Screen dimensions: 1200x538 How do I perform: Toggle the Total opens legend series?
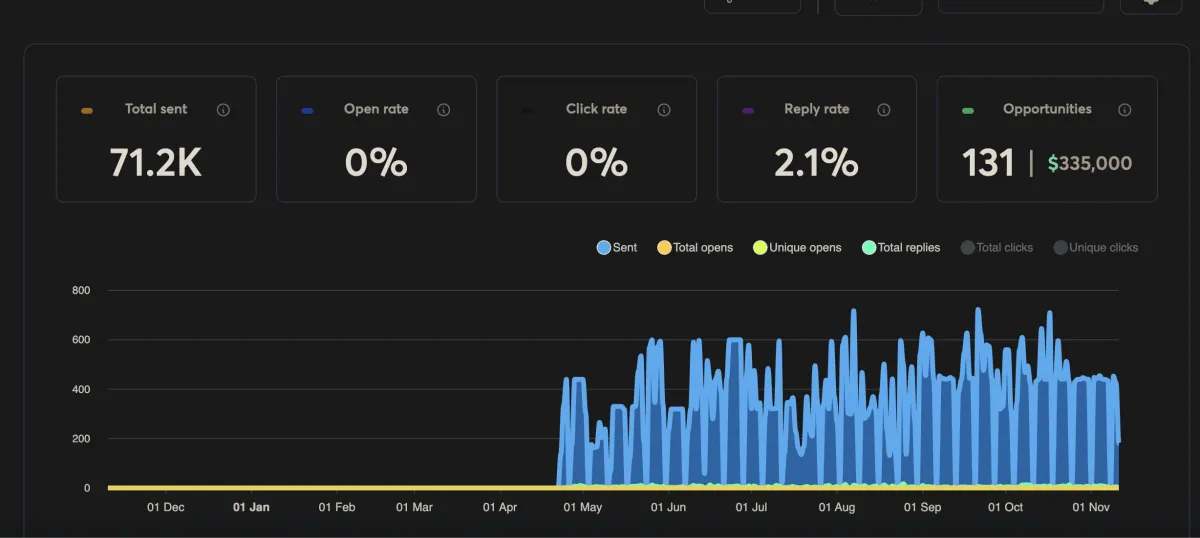tap(695, 247)
